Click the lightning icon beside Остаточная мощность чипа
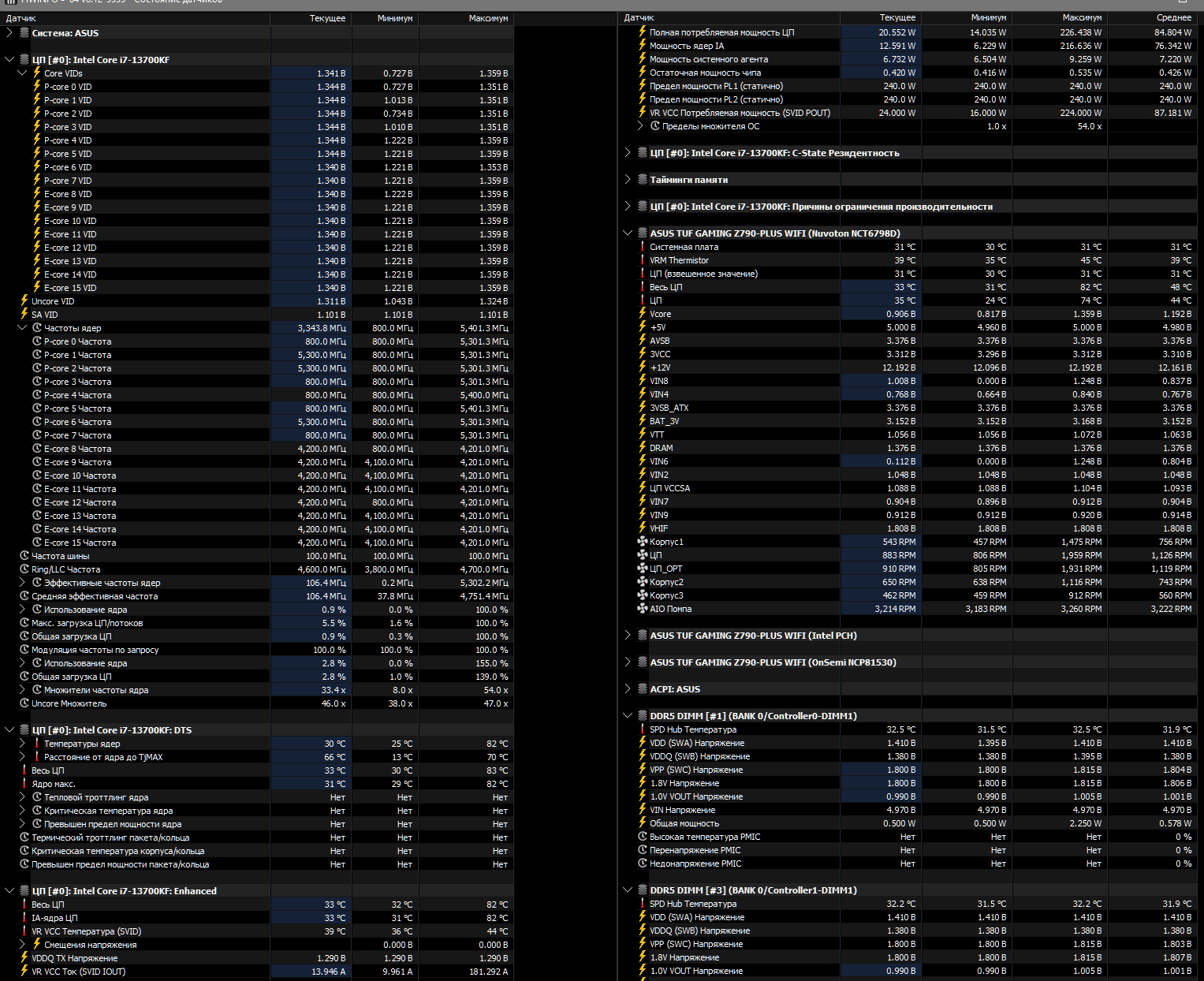 643,73
